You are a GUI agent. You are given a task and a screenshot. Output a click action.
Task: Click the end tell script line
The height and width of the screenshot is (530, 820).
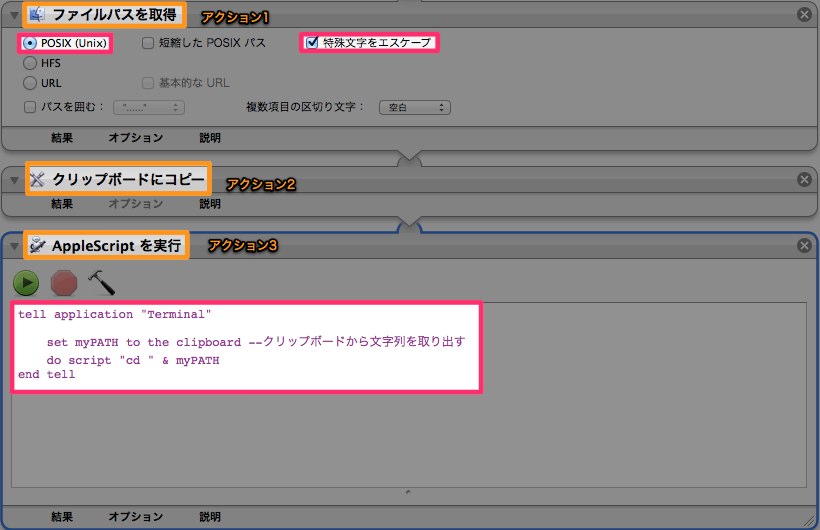click(46, 375)
